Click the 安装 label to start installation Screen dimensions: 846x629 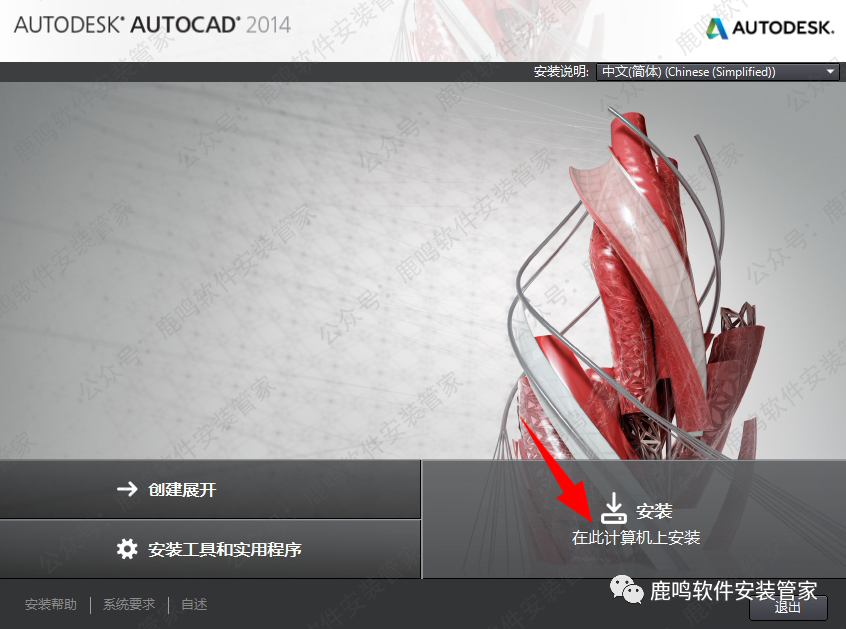point(654,511)
